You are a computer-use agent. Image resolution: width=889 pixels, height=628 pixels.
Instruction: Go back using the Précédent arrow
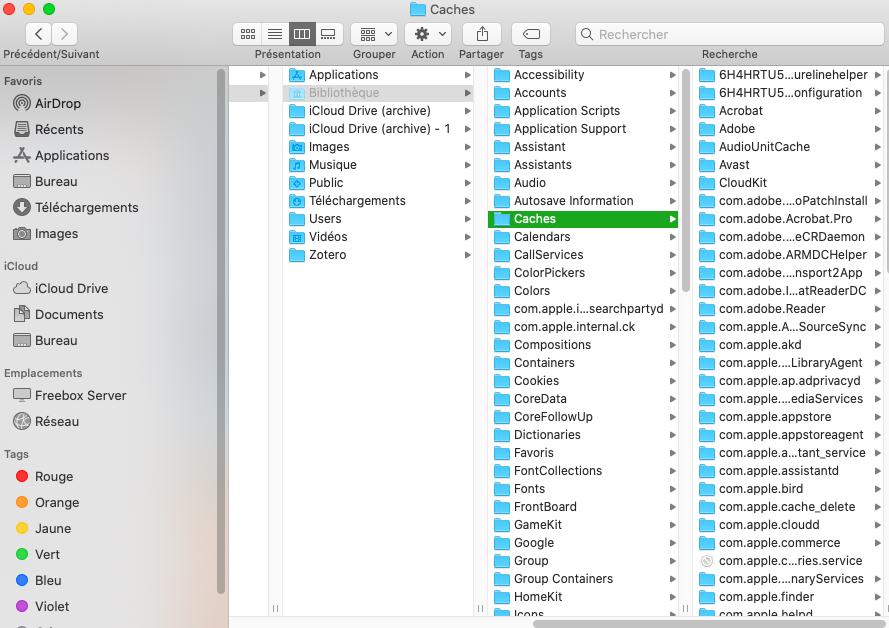pos(38,33)
